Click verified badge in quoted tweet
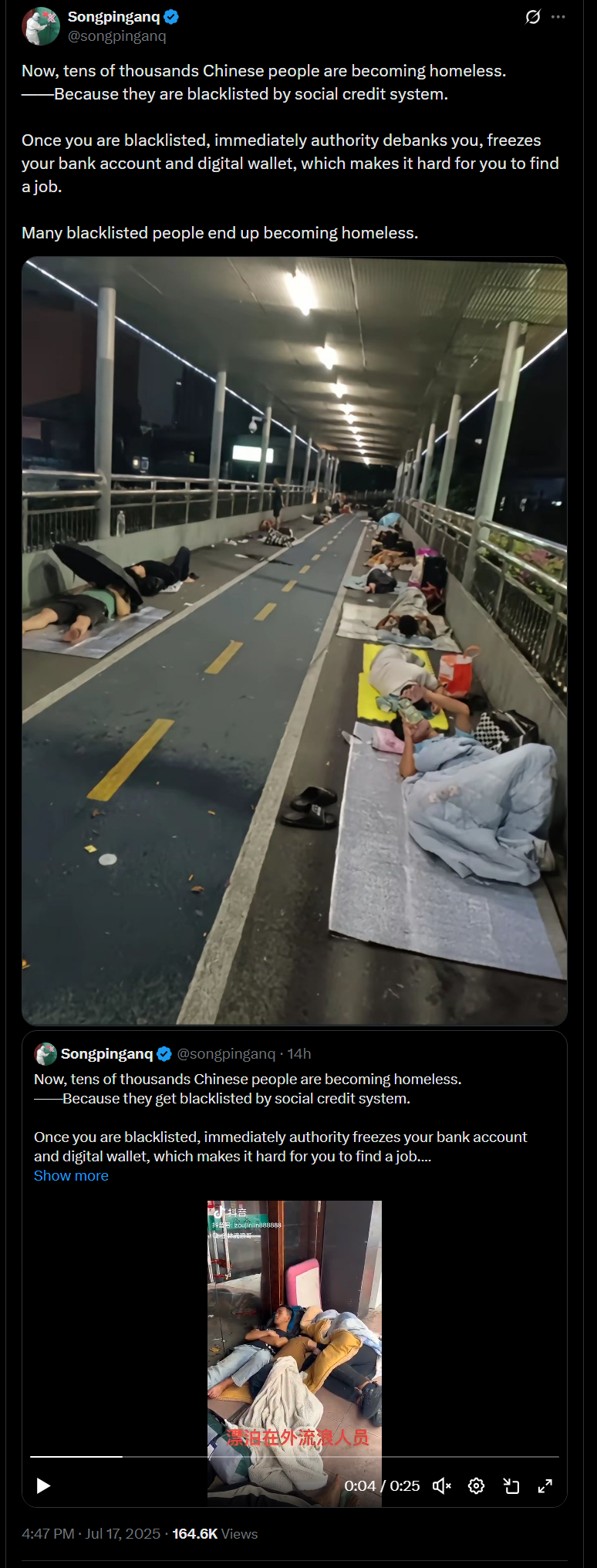 164,1054
